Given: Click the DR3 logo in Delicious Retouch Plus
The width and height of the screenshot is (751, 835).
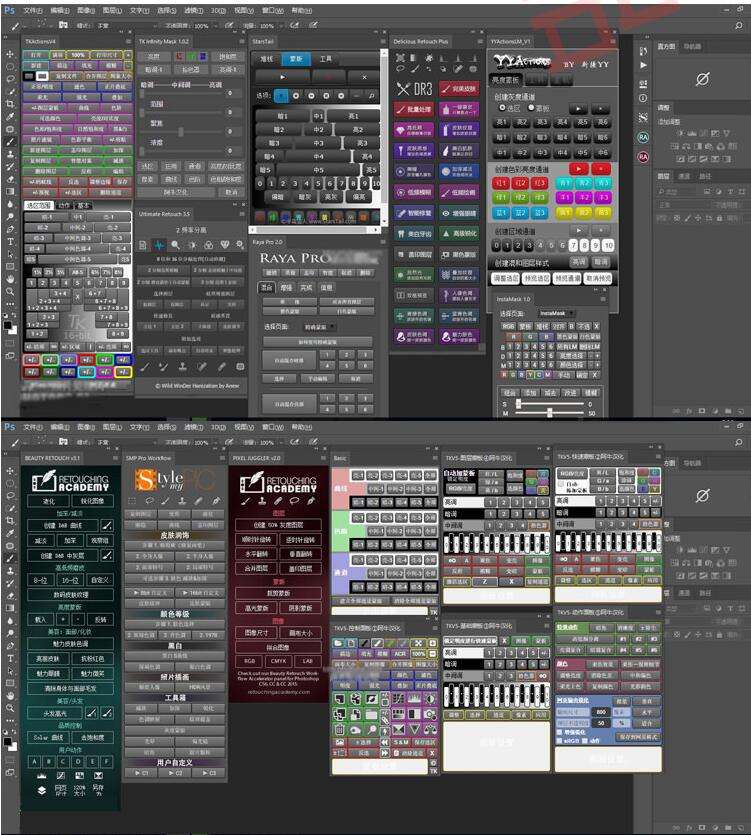Looking at the screenshot, I should click(414, 89).
